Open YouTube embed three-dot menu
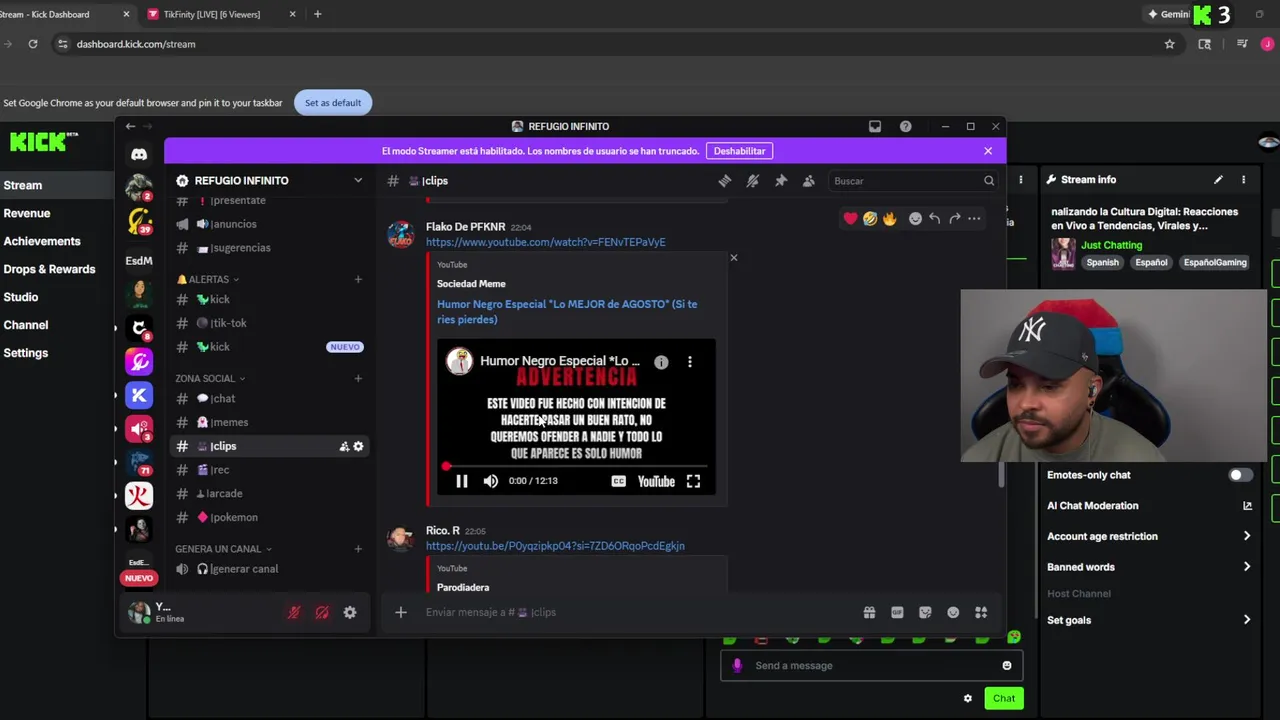This screenshot has width=1280, height=720. point(689,362)
